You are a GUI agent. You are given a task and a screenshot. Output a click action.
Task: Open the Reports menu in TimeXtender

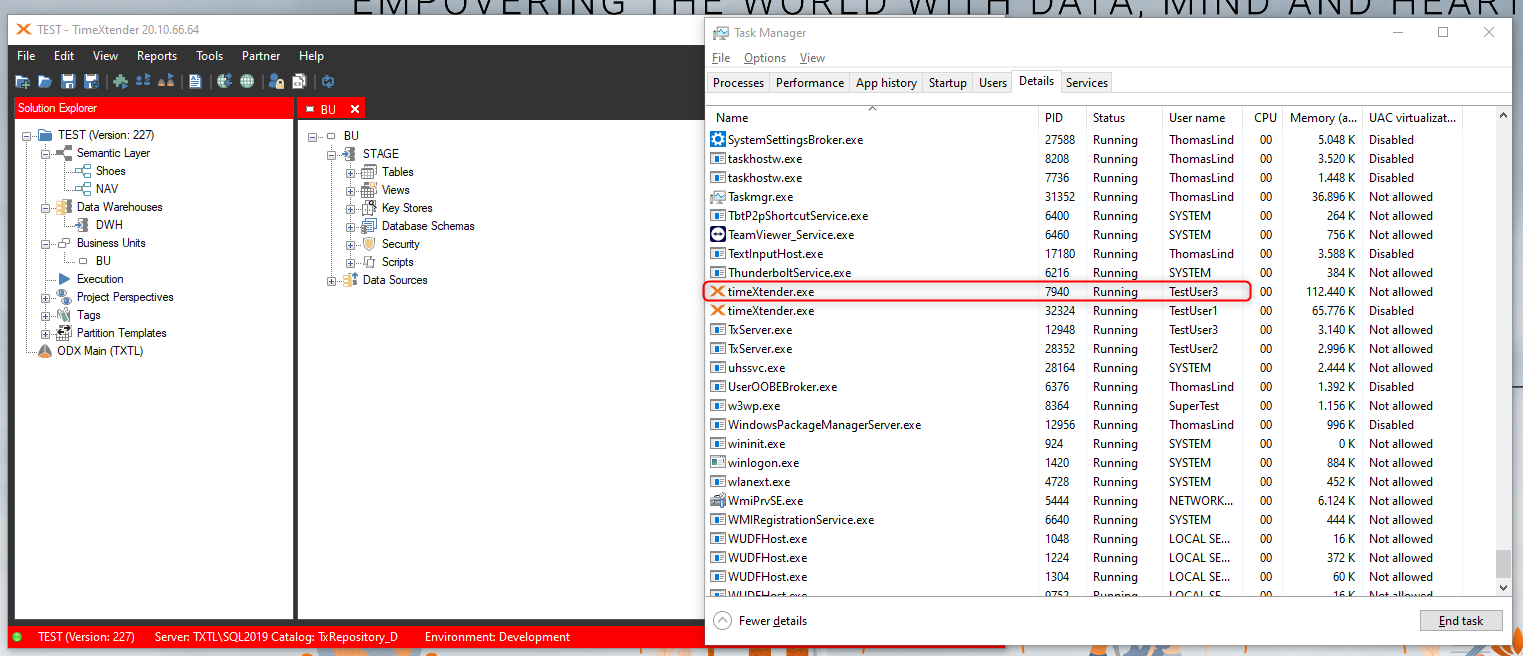click(x=157, y=56)
